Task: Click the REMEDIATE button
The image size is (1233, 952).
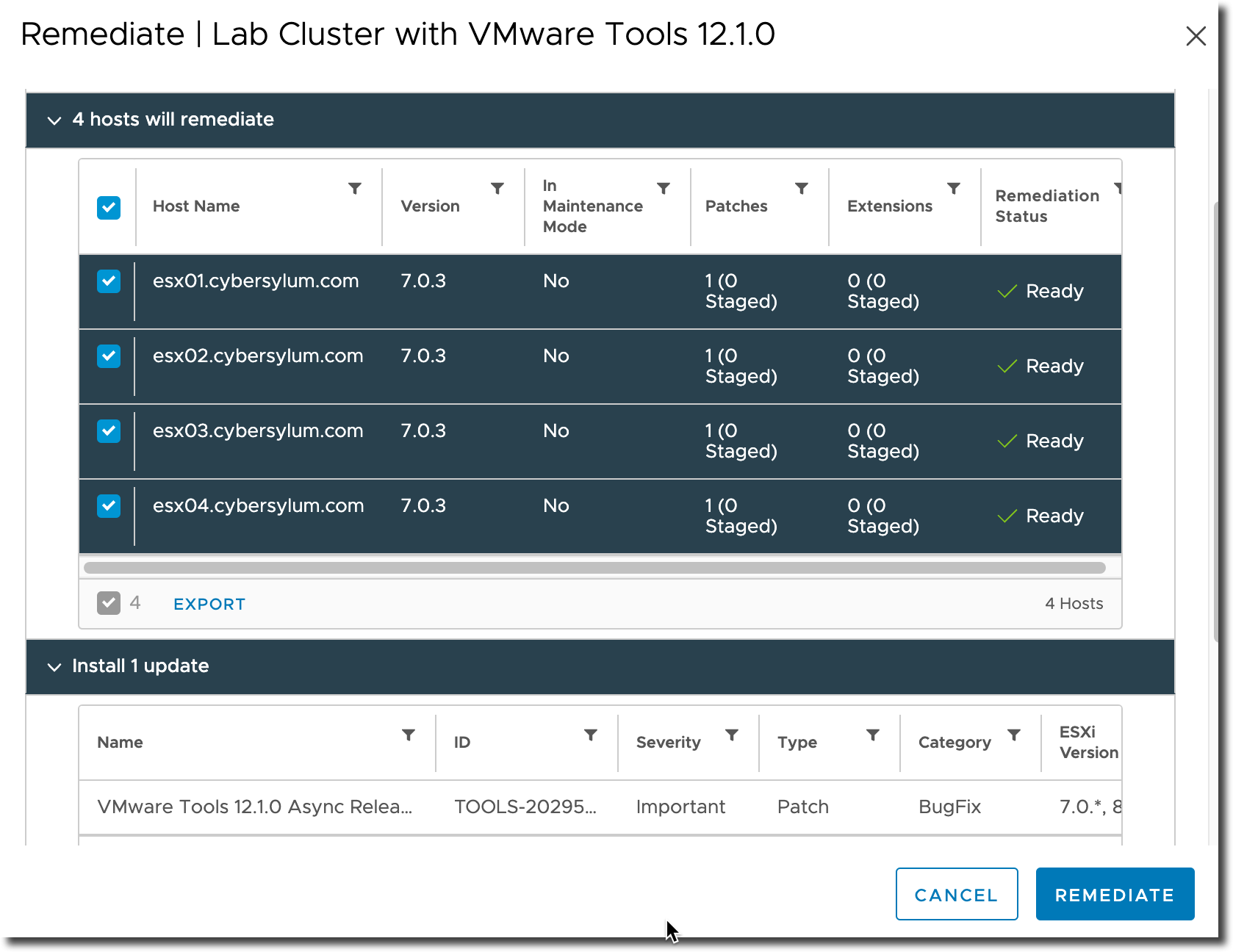Action: click(1115, 894)
